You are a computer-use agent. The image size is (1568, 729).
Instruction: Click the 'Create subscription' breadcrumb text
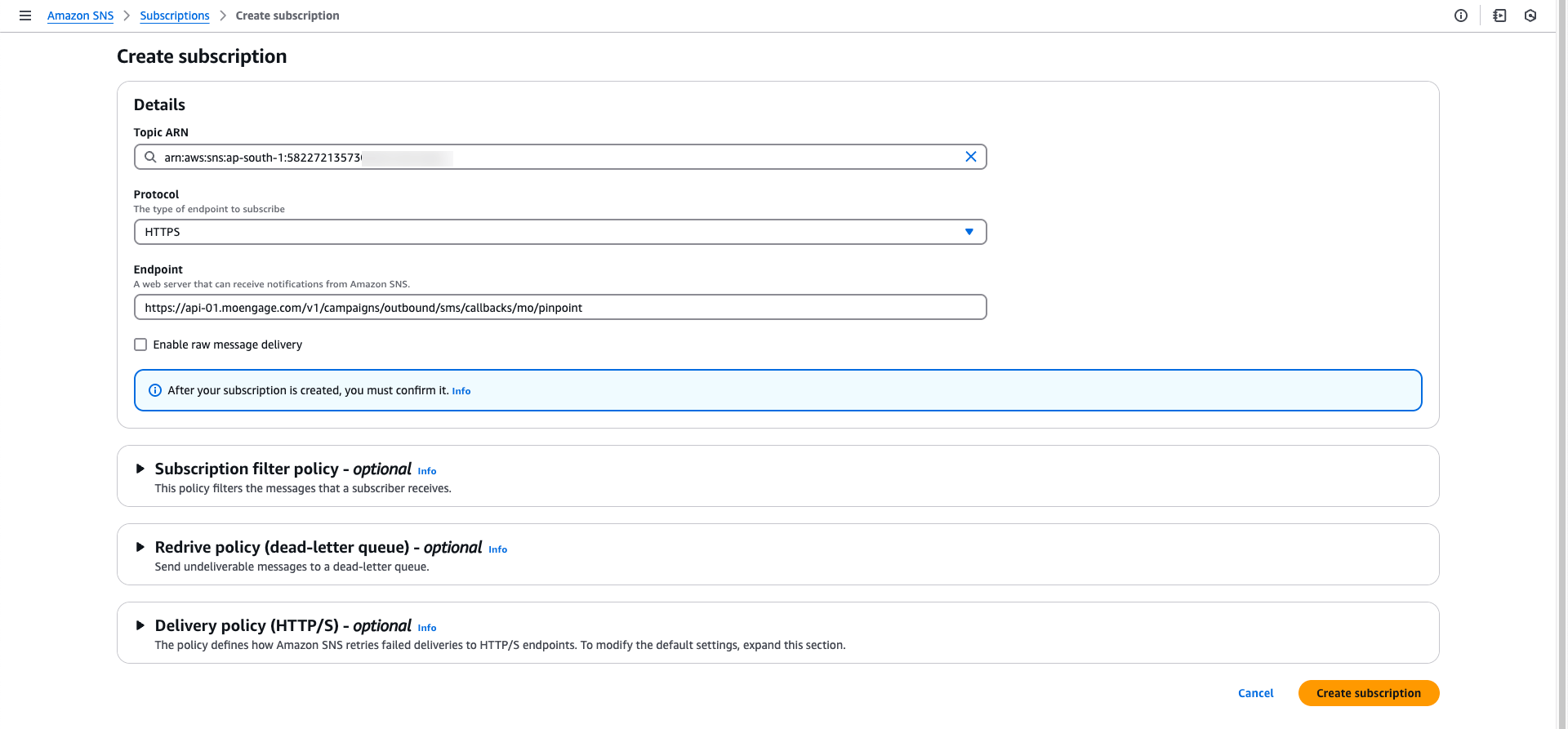287,16
